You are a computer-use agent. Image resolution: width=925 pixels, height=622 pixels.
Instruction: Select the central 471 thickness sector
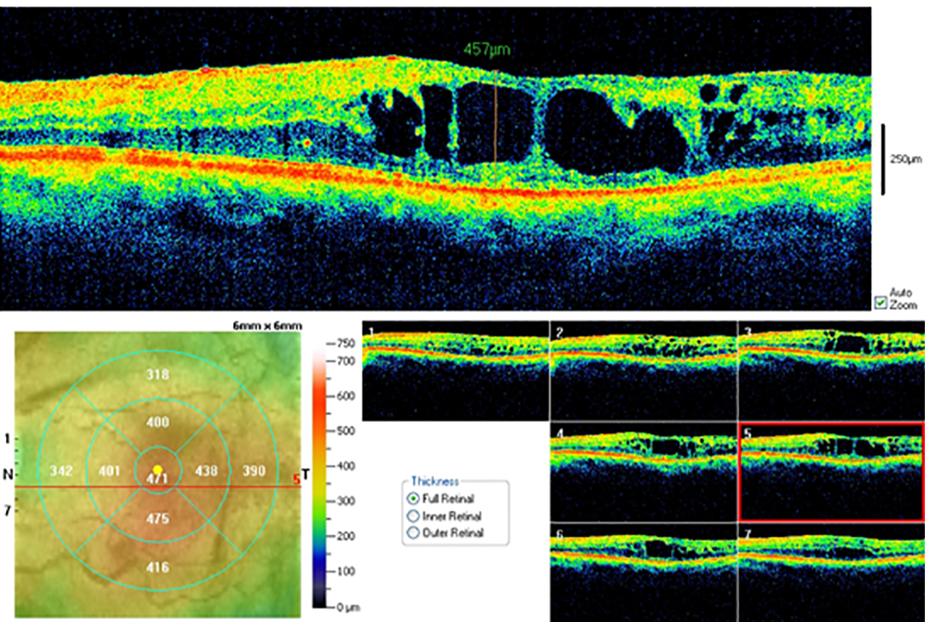[x=157, y=480]
